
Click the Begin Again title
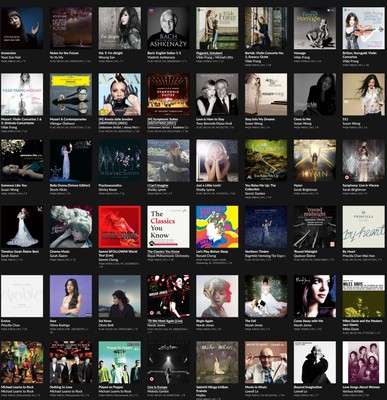tap(205, 321)
